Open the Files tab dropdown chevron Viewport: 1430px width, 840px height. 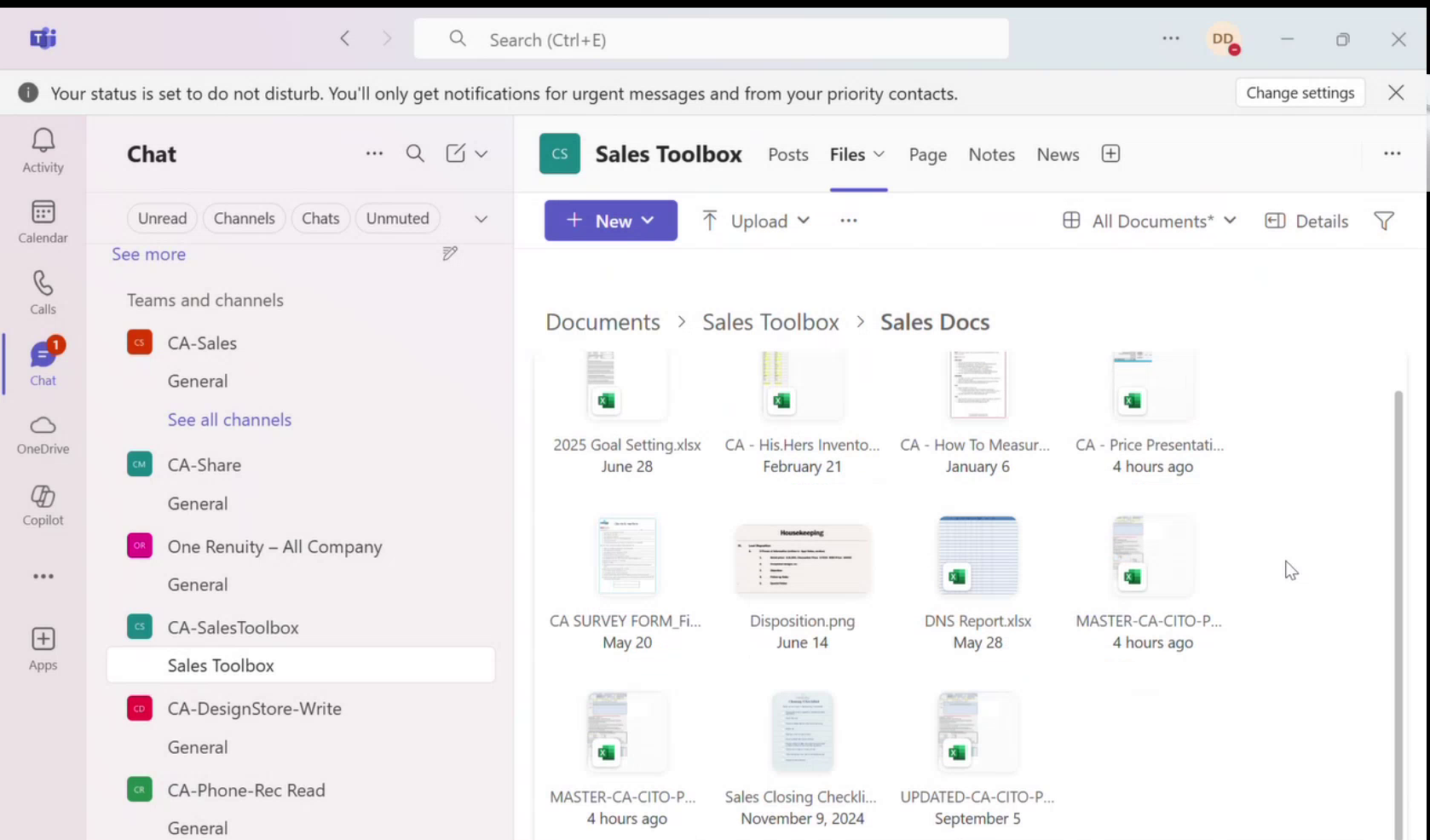[x=880, y=155]
